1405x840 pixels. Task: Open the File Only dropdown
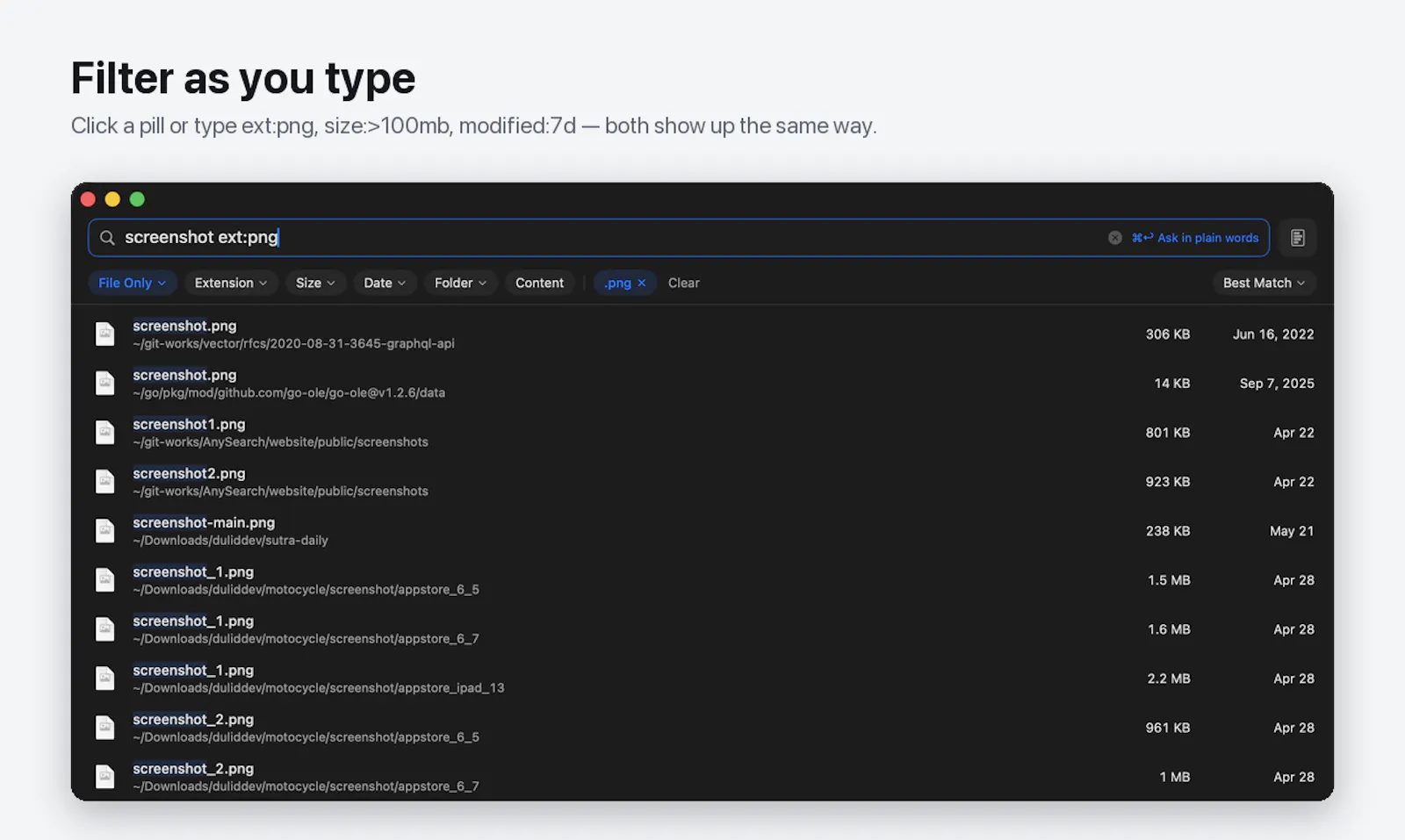coord(132,283)
